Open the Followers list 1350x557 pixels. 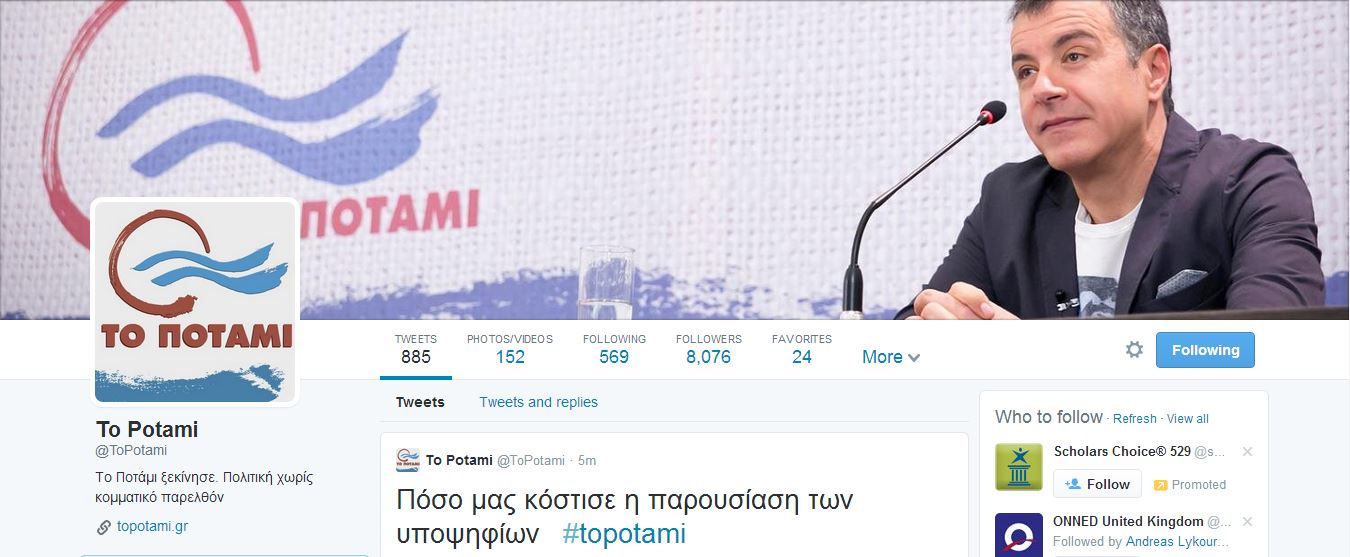coord(708,349)
